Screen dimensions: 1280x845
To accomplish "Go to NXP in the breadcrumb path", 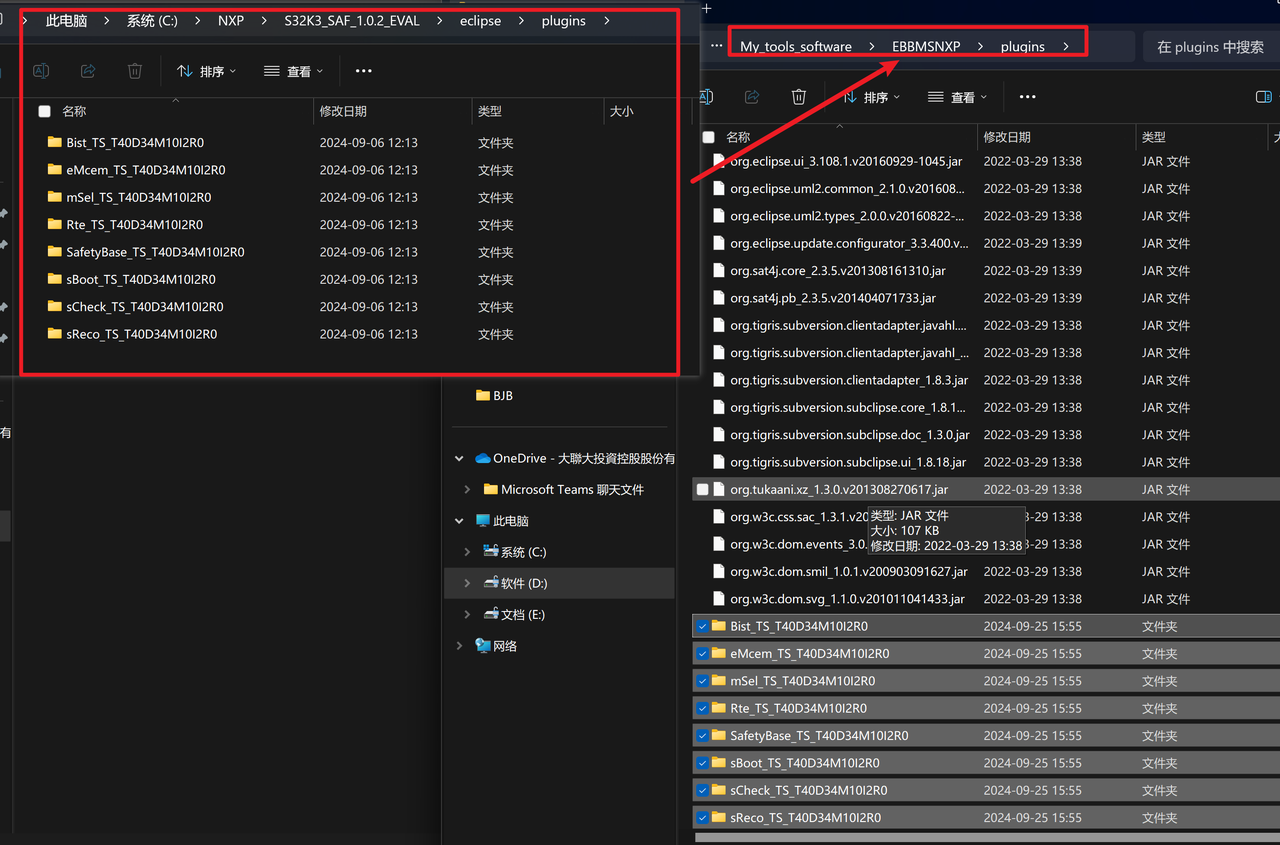I will pyautogui.click(x=231, y=21).
